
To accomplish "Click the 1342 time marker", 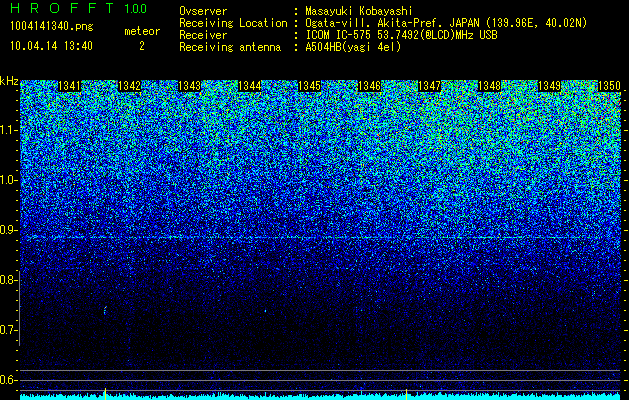I will tap(130, 86).
